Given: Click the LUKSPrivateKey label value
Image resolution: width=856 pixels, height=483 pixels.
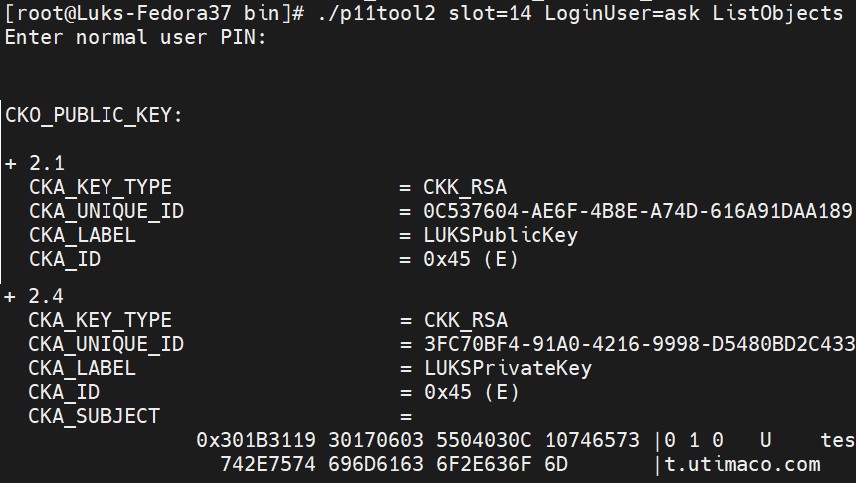Looking at the screenshot, I should click(508, 368).
